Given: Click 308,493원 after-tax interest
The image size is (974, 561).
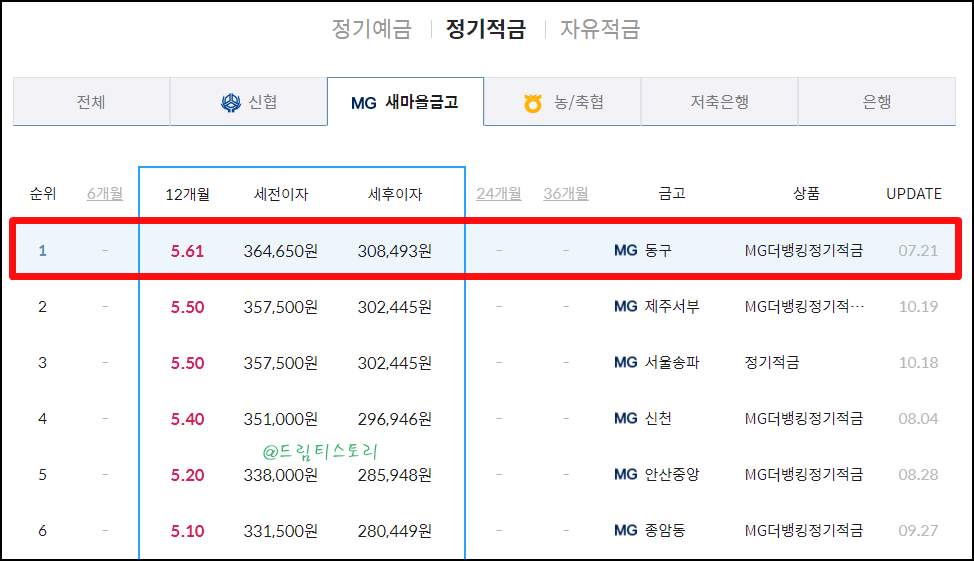Looking at the screenshot, I should coord(395,251).
